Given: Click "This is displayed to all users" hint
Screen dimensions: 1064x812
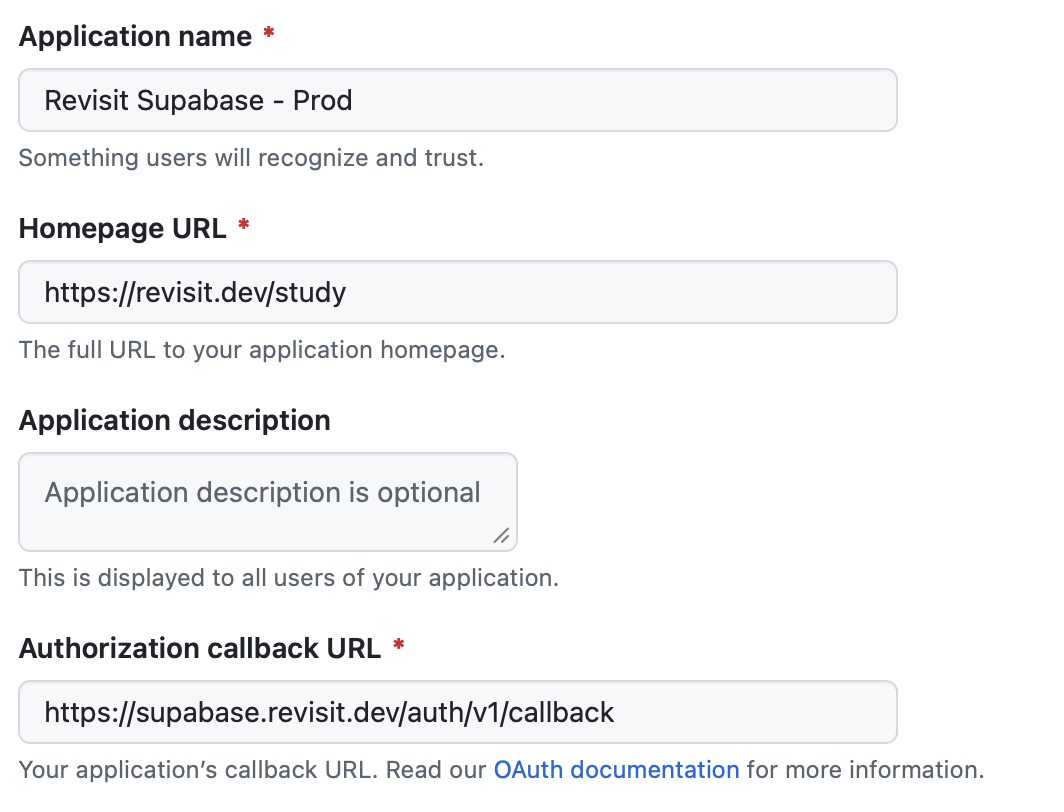Looking at the screenshot, I should tap(288, 578).
